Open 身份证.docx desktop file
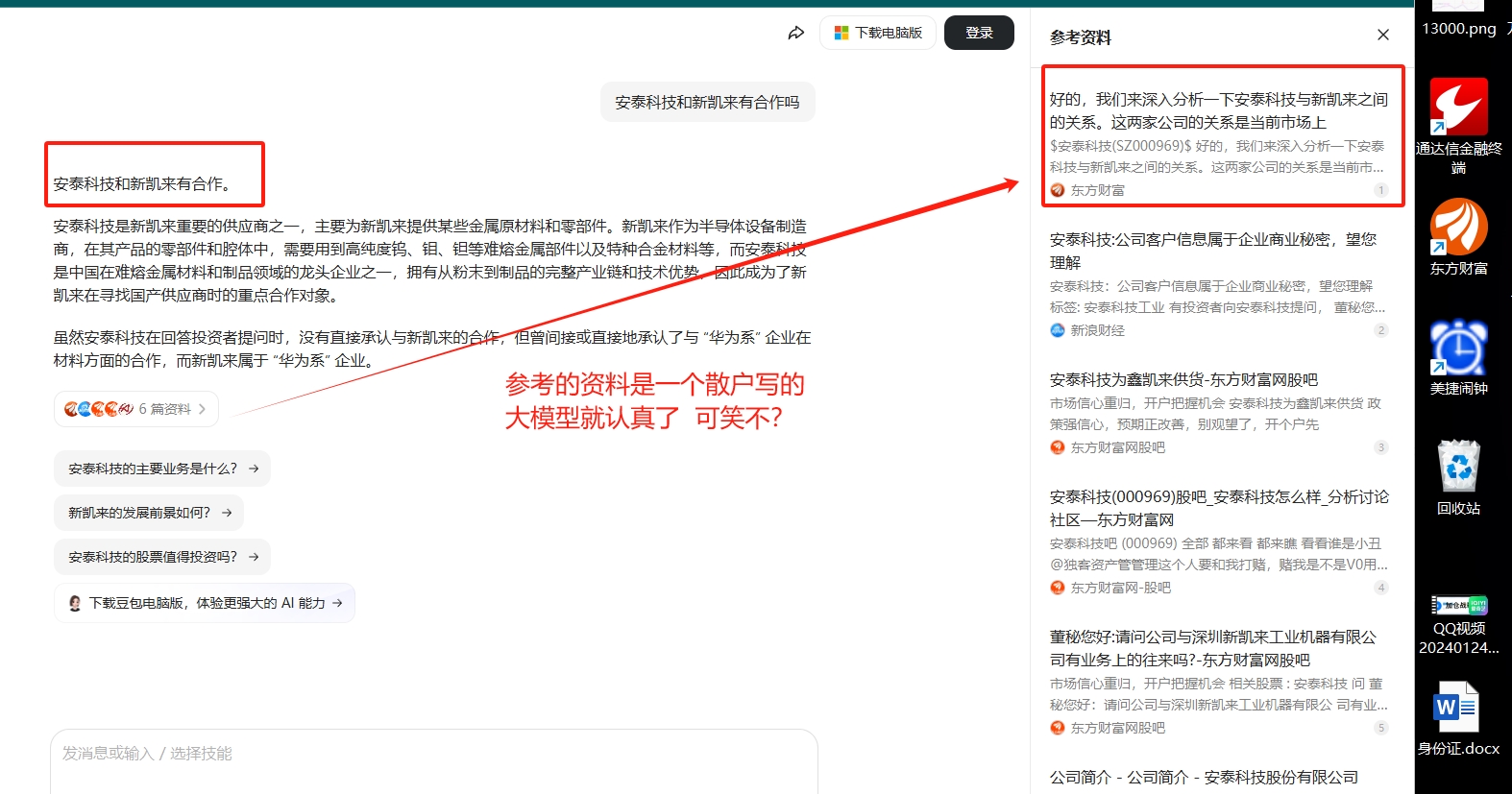This screenshot has width=1512, height=794. 1459,718
